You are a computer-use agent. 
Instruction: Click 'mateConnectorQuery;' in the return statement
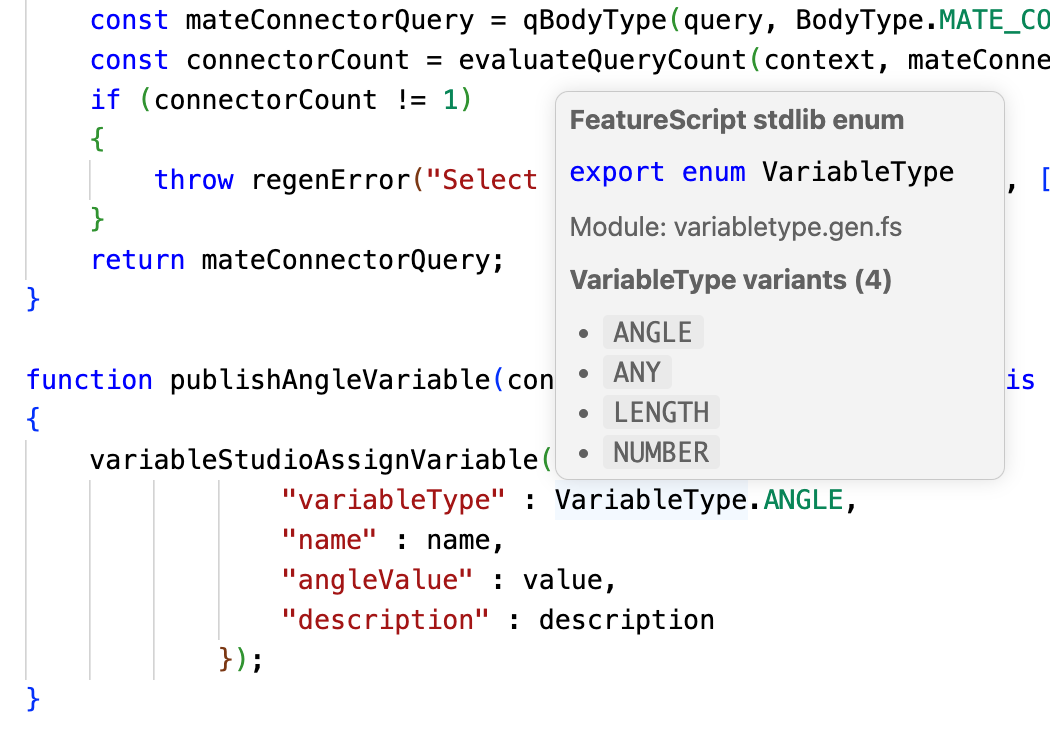pyautogui.click(x=353, y=260)
